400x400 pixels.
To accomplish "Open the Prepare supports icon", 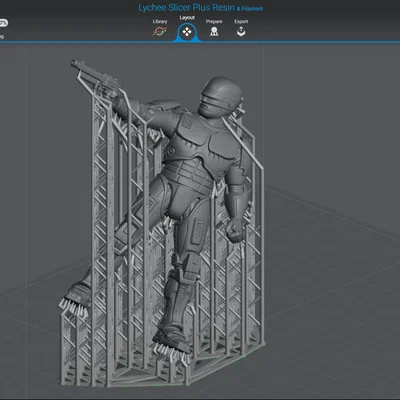I will 214,31.
